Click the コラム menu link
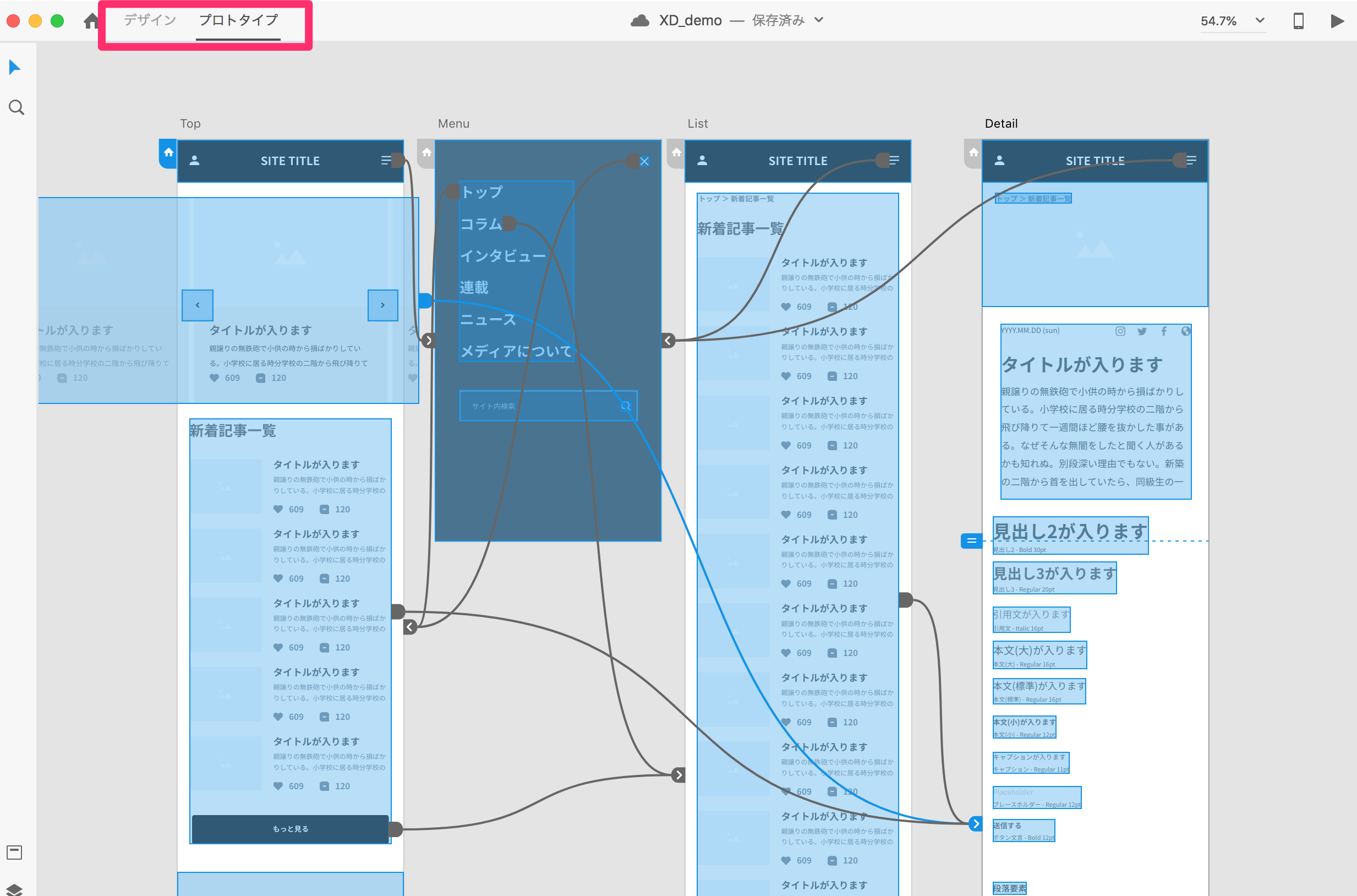The width and height of the screenshot is (1357, 896). (481, 224)
